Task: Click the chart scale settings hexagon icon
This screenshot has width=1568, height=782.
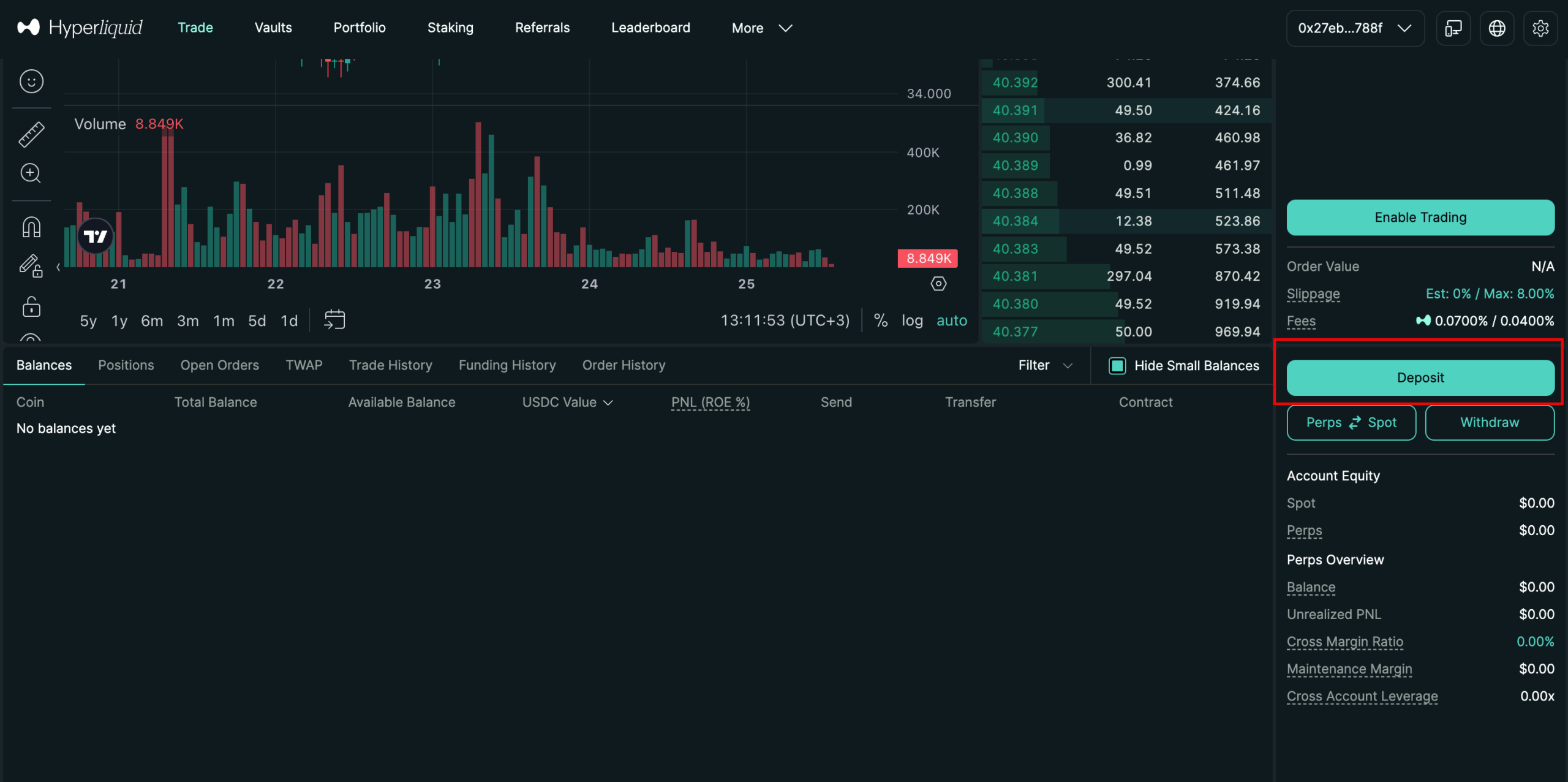Action: (938, 284)
